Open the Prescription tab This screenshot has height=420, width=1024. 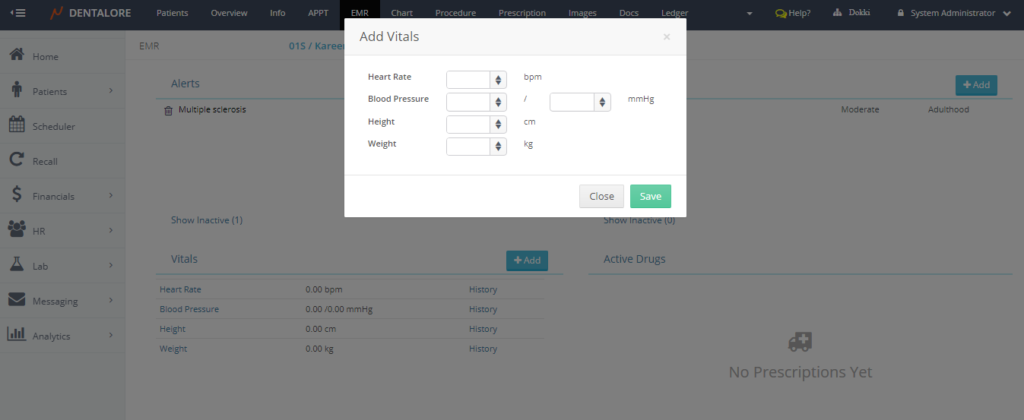click(x=521, y=13)
